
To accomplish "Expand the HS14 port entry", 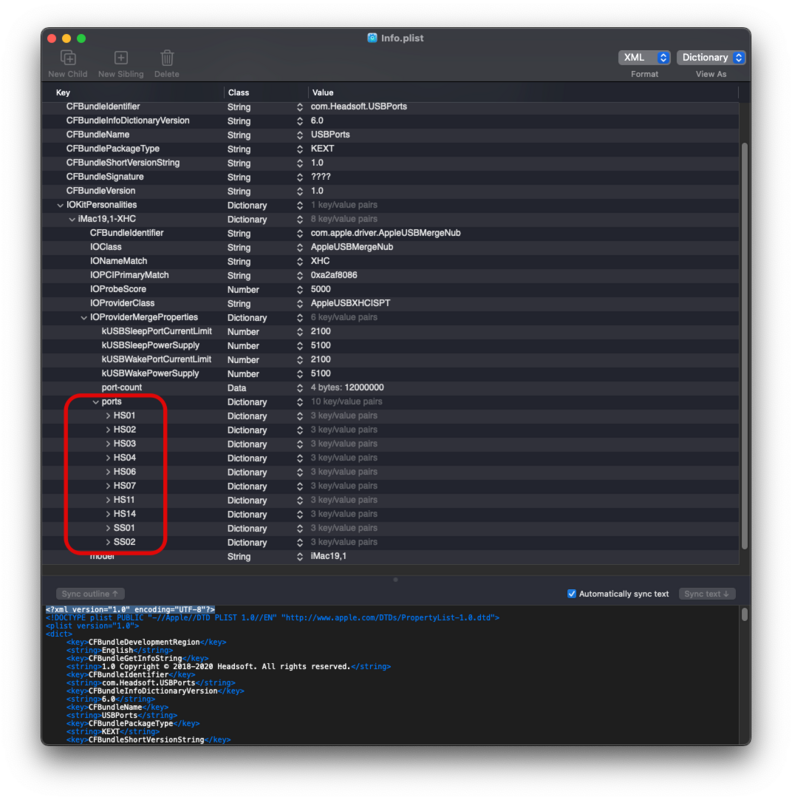I will (x=108, y=514).
